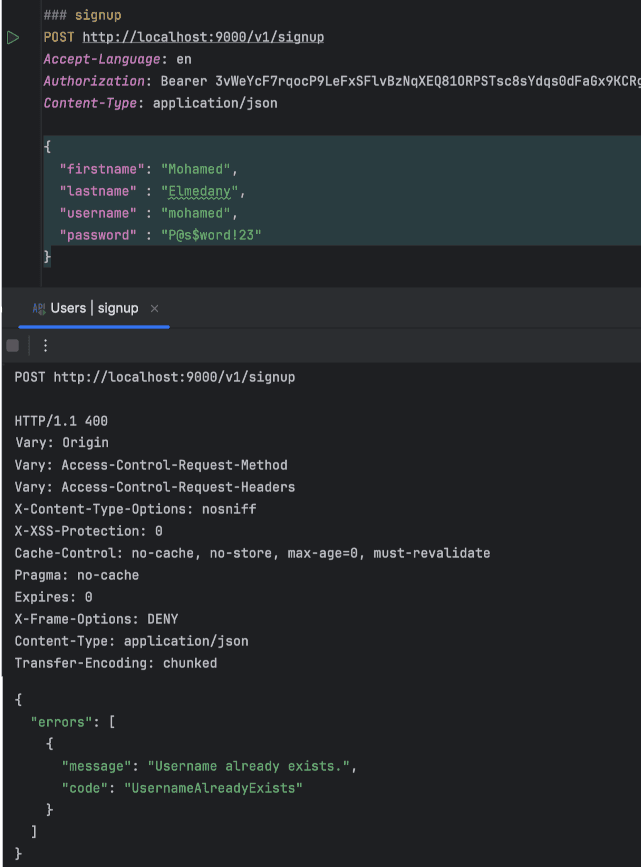Open the localhost:9000/v1/signup link in request editor
Image resolution: width=641 pixels, height=867 pixels.
(203, 37)
